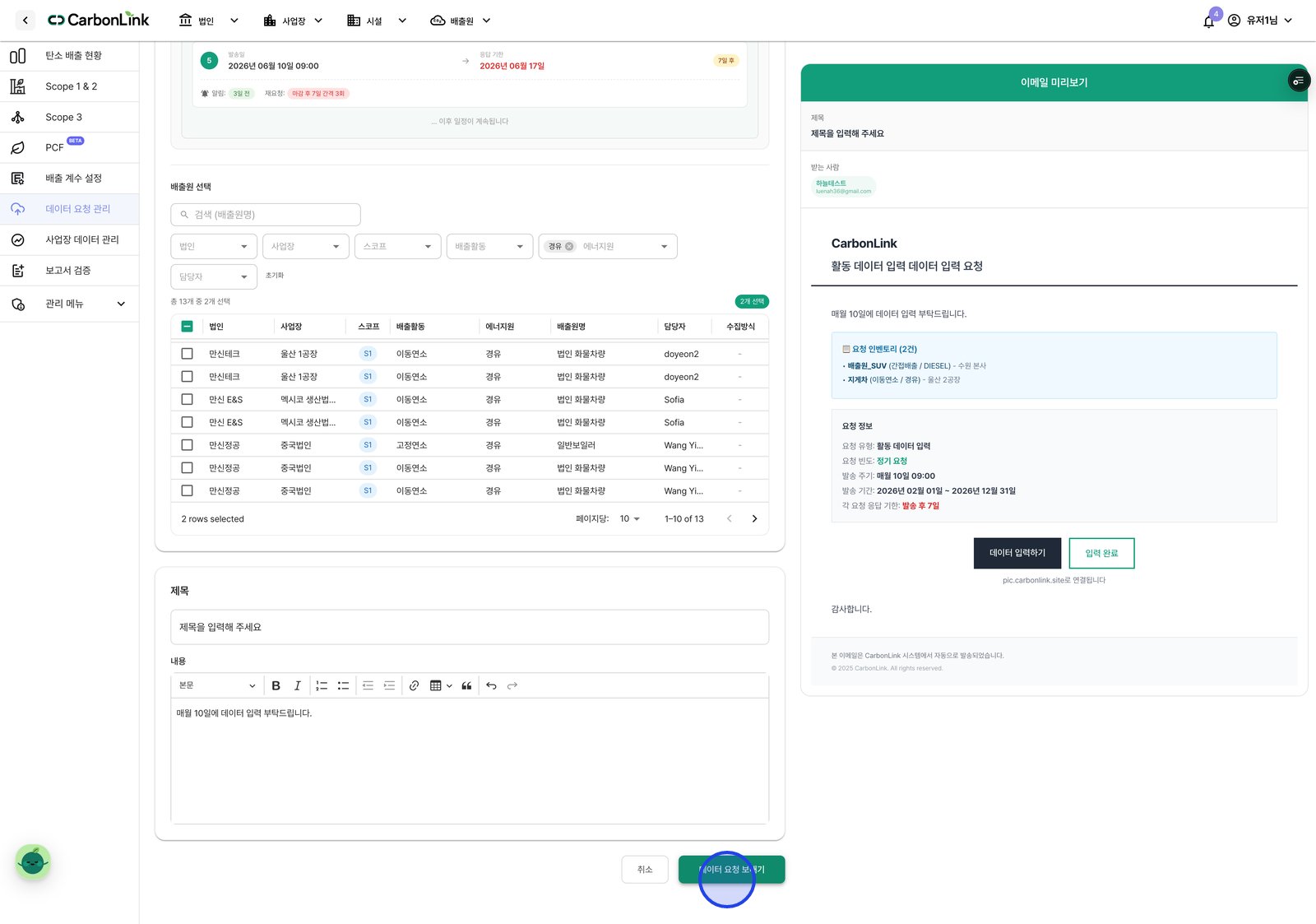Open the 배출원 top menu
Image resolution: width=1316 pixels, height=924 pixels.
coord(461,21)
